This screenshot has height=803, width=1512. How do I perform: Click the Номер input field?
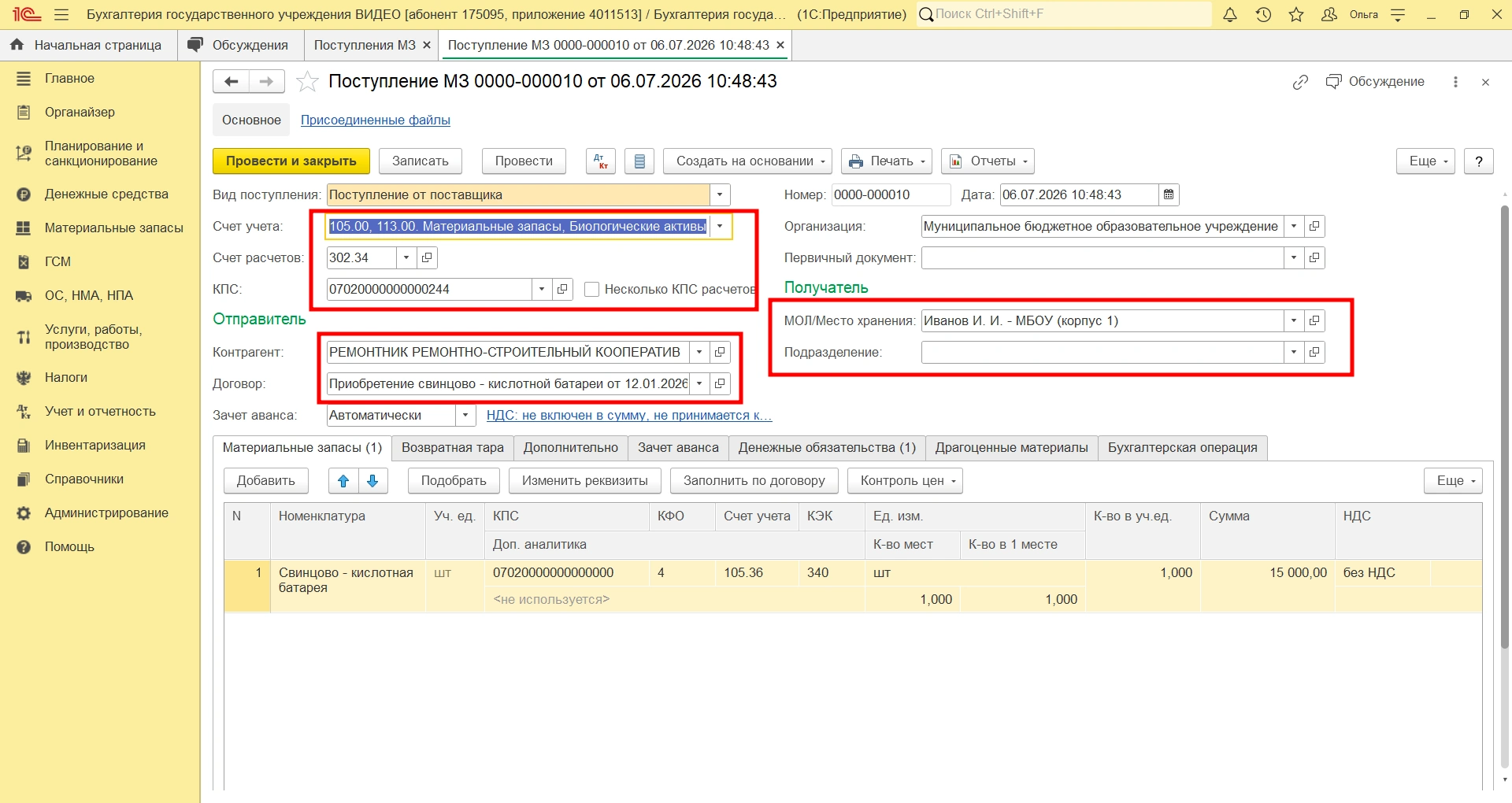pyautogui.click(x=891, y=194)
